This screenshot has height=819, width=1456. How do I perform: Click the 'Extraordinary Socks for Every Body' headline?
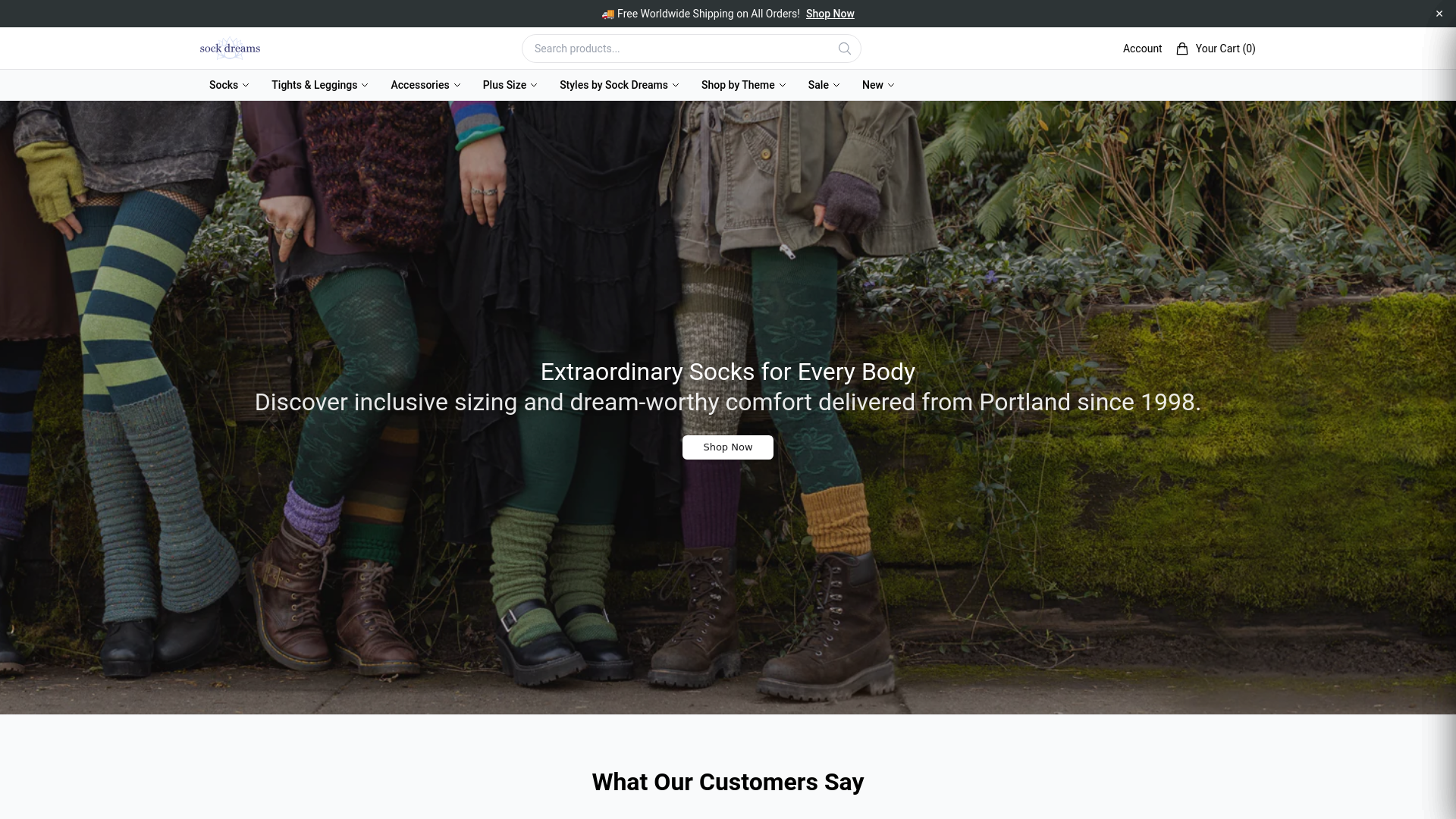pos(728,372)
